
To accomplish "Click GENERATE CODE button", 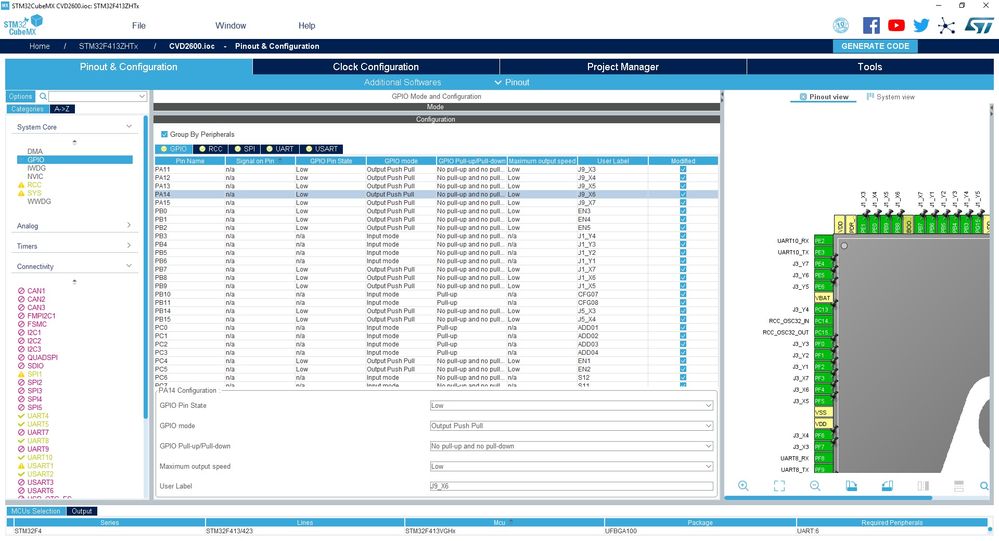I will [x=875, y=46].
